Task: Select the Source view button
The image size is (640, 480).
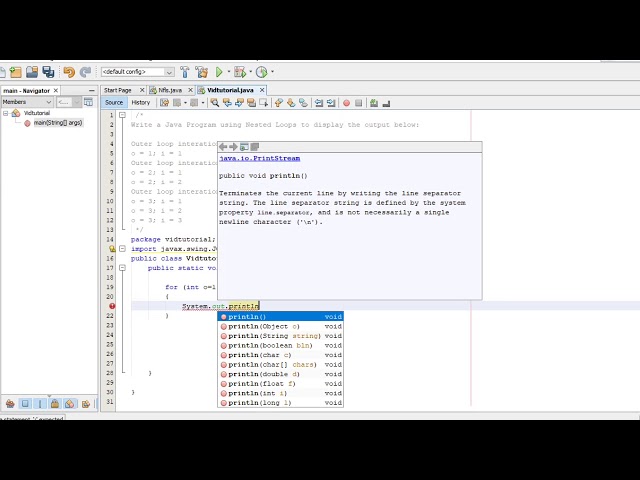Action: (x=114, y=102)
